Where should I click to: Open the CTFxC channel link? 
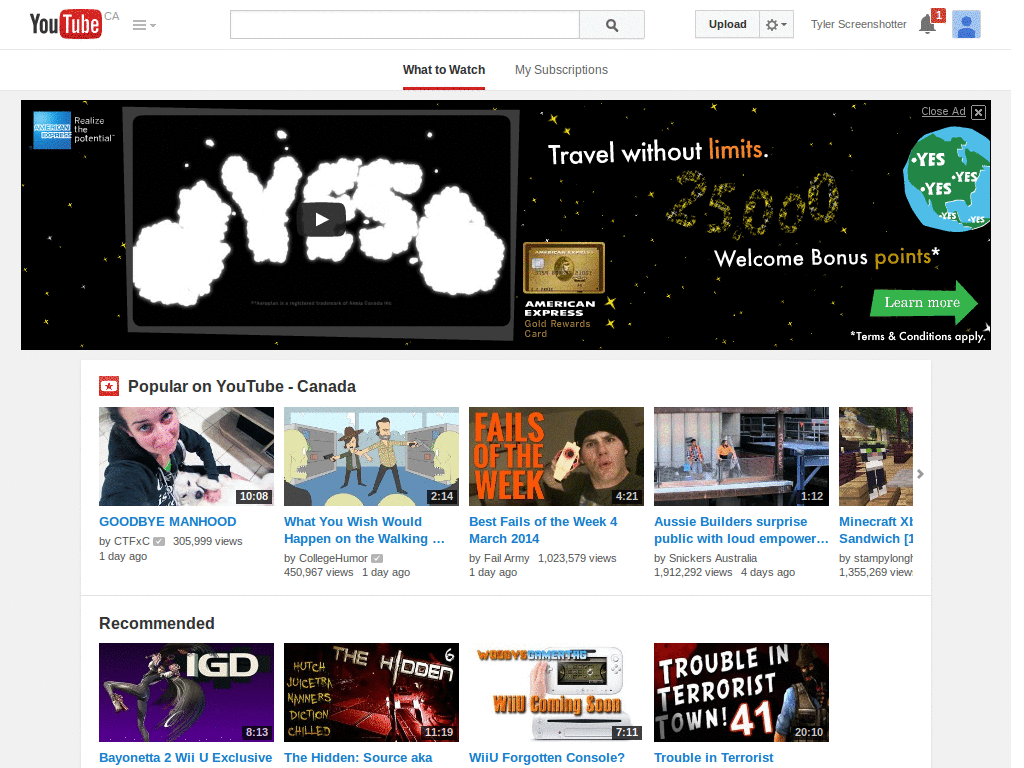pyautogui.click(x=131, y=541)
